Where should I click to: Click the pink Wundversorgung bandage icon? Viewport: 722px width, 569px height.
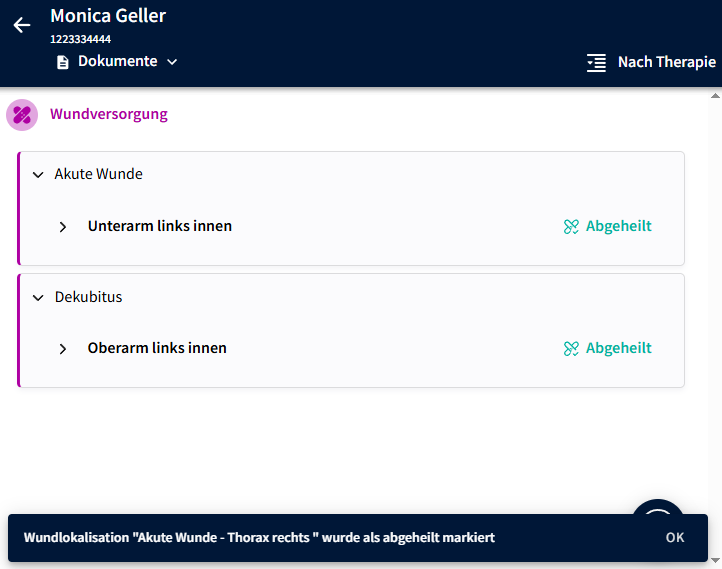pos(22,115)
